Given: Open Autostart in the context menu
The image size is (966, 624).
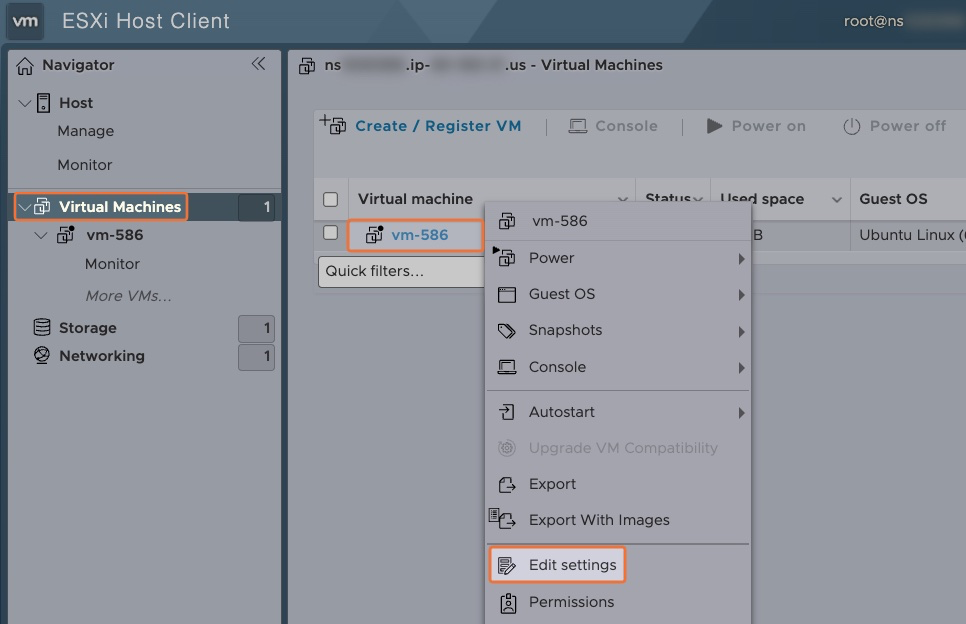Looking at the screenshot, I should coord(619,412).
